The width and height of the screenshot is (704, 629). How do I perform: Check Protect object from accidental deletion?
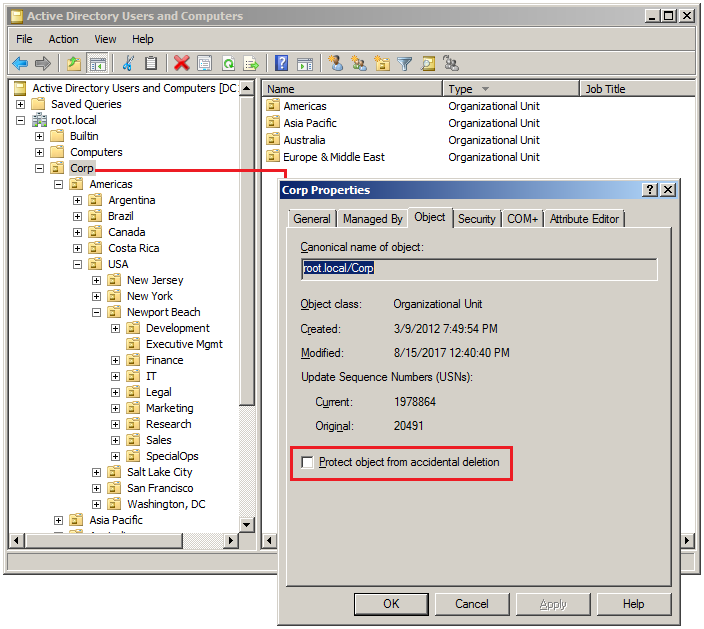click(x=308, y=462)
